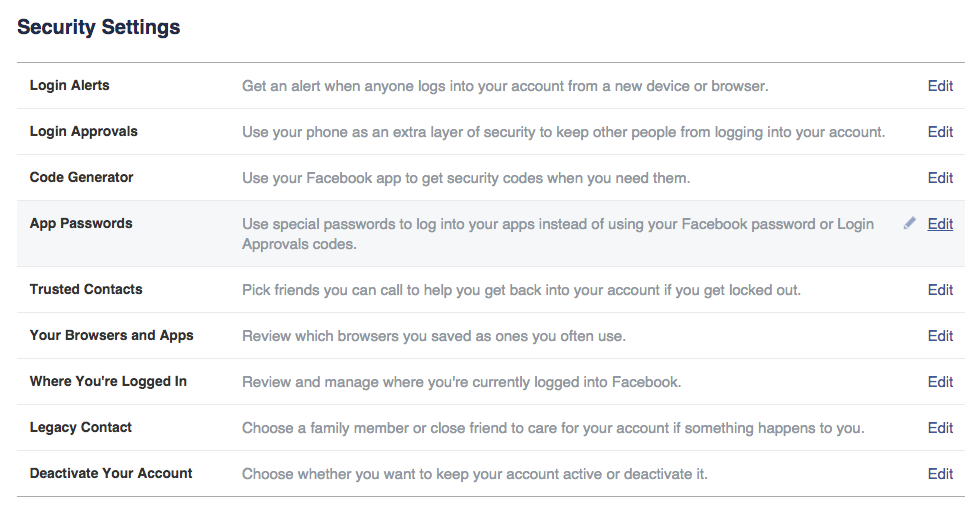Edit the Login Alerts setting

940,86
